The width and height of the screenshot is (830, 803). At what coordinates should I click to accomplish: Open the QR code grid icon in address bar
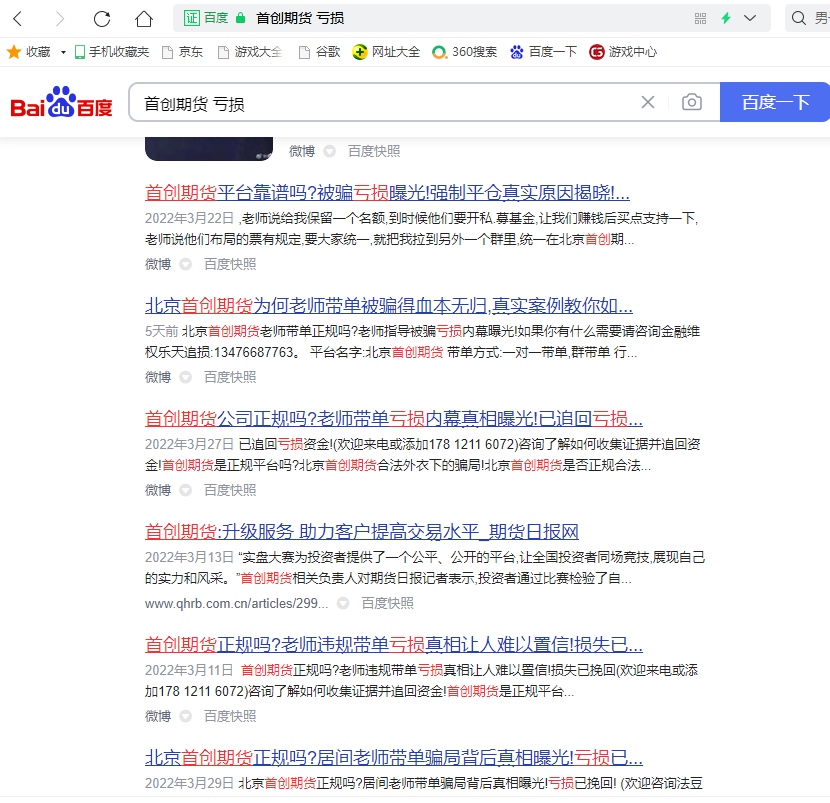pyautogui.click(x=700, y=19)
